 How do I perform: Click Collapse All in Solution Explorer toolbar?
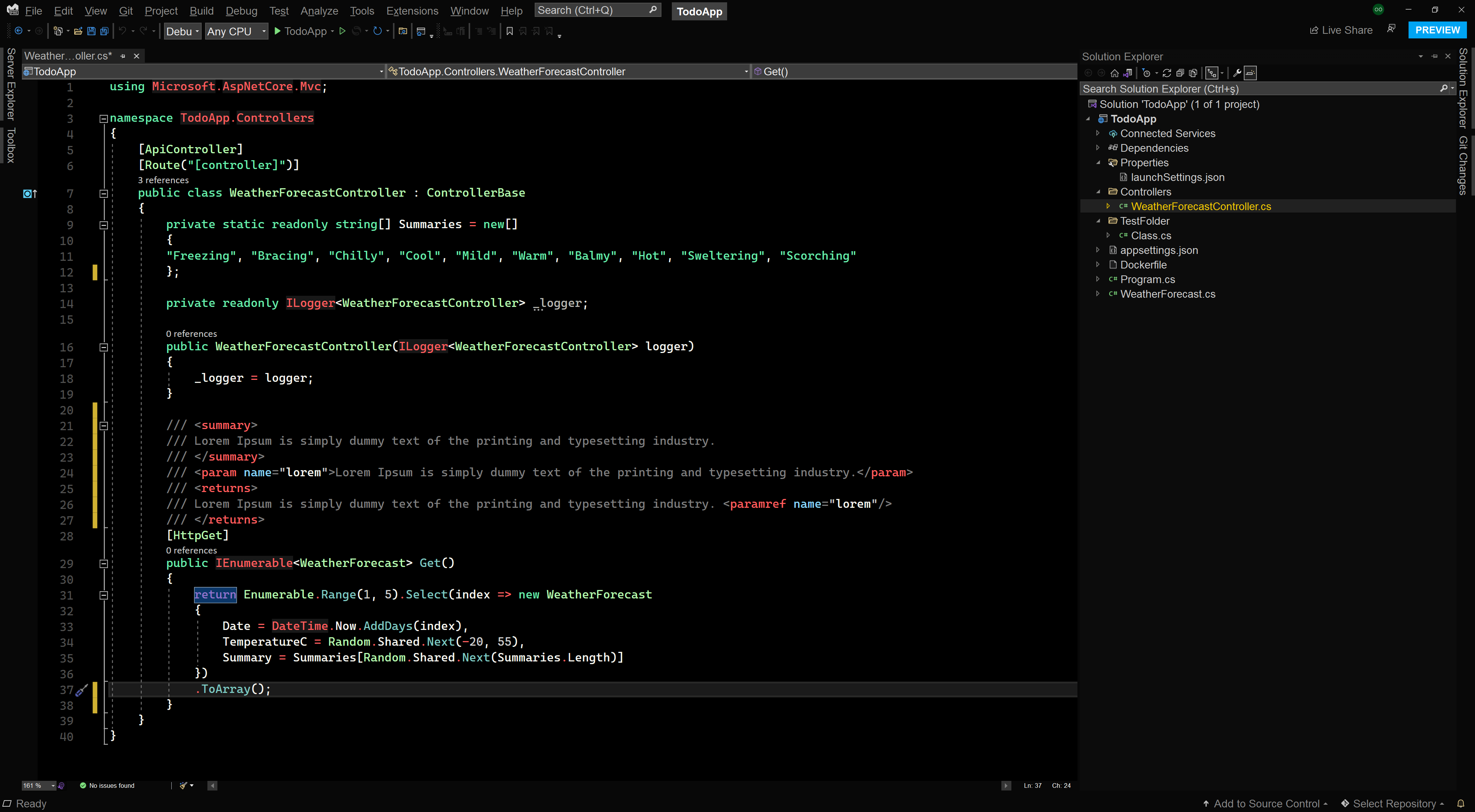1180,73
